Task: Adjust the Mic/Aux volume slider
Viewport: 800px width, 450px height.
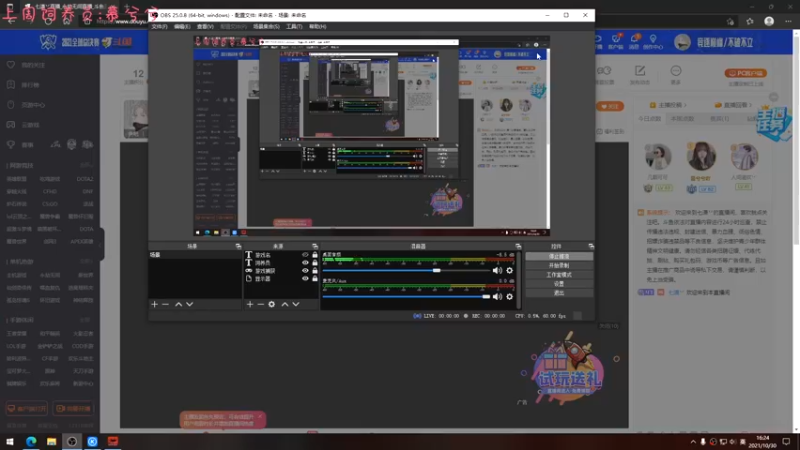Action: tap(486, 296)
